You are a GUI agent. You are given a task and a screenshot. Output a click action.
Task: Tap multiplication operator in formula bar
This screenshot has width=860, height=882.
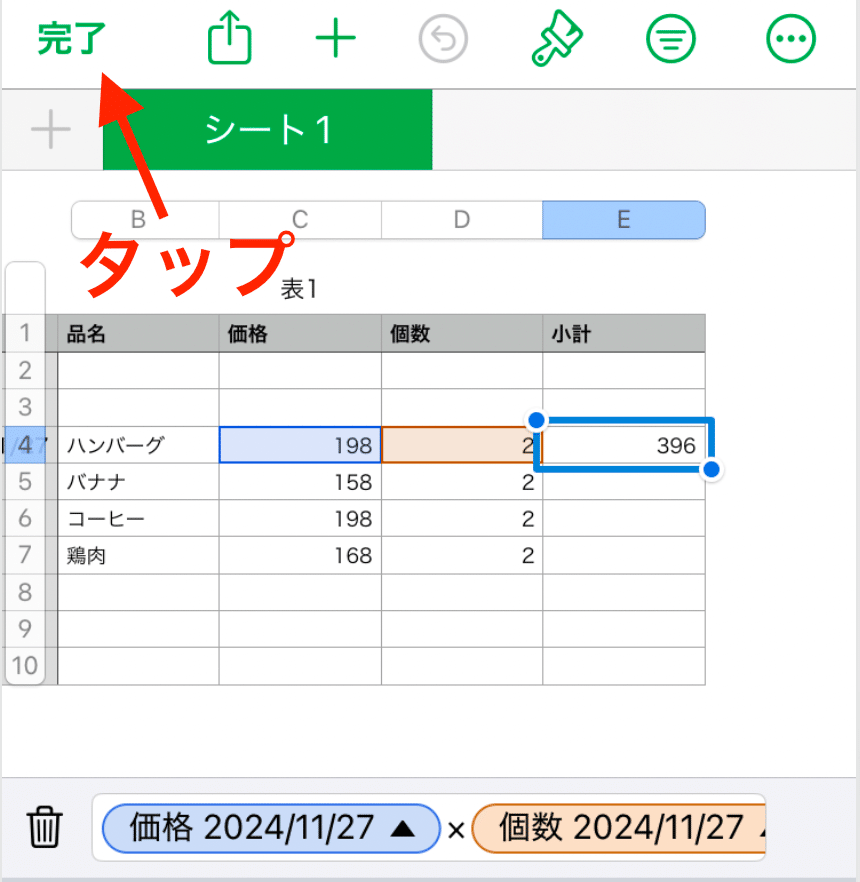[456, 830]
